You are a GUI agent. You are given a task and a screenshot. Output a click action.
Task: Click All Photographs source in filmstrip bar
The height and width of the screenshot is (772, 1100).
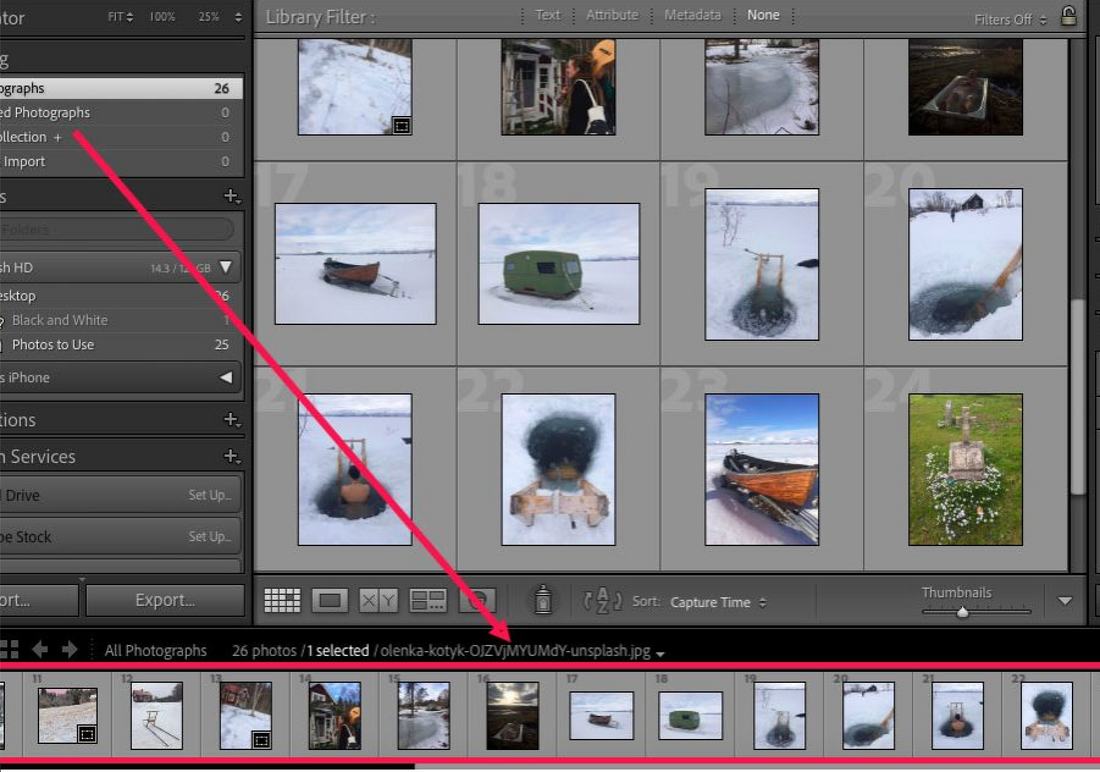point(156,651)
